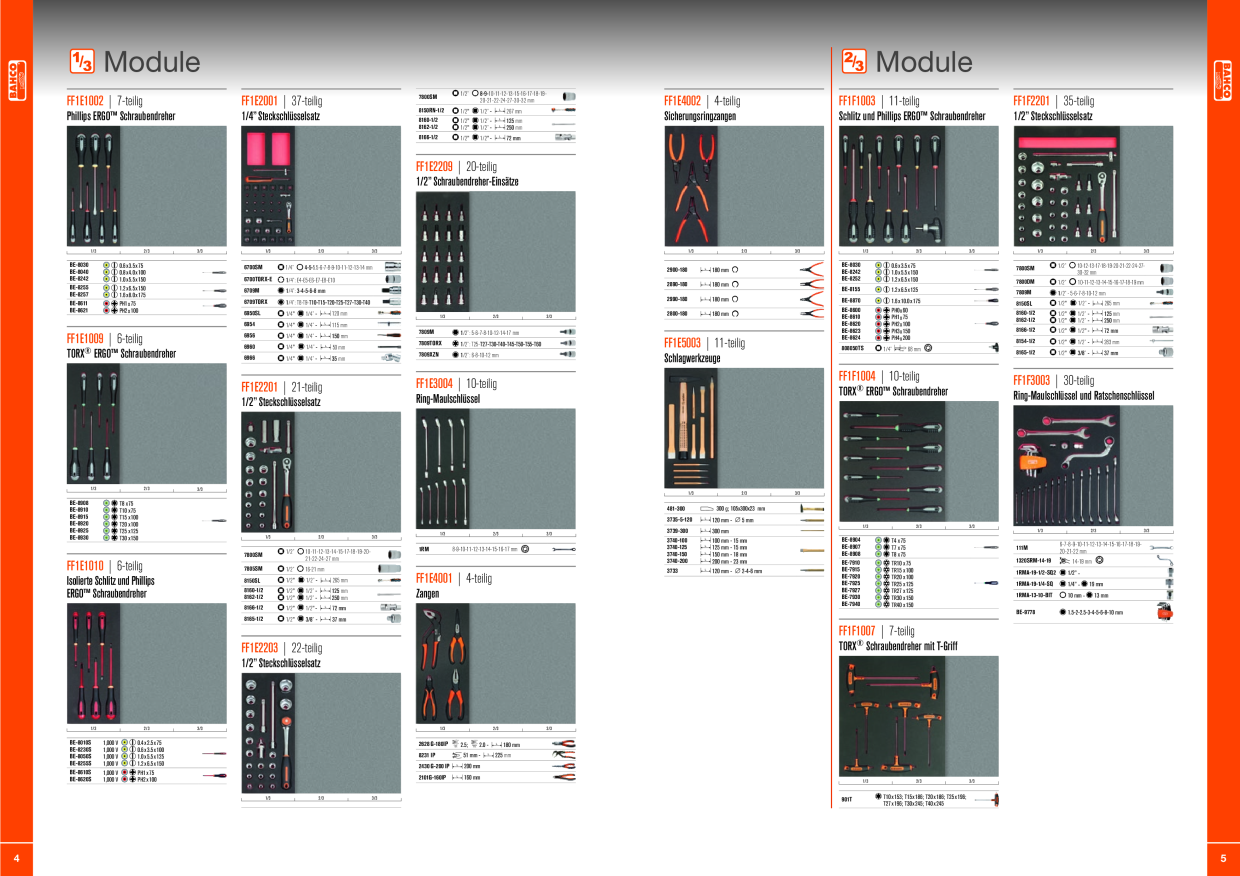The width and height of the screenshot is (1240, 876).
Task: Click the title 'Zangen'
Action: 427,593
